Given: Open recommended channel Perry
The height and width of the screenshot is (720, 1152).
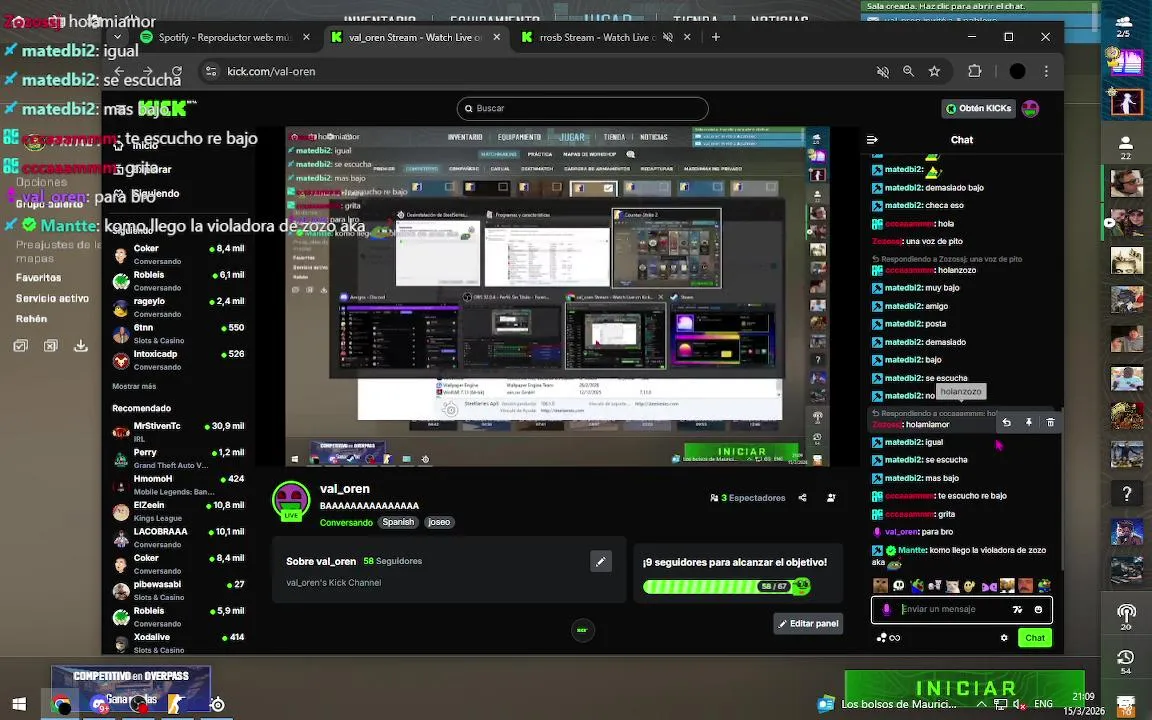Looking at the screenshot, I should [179, 458].
